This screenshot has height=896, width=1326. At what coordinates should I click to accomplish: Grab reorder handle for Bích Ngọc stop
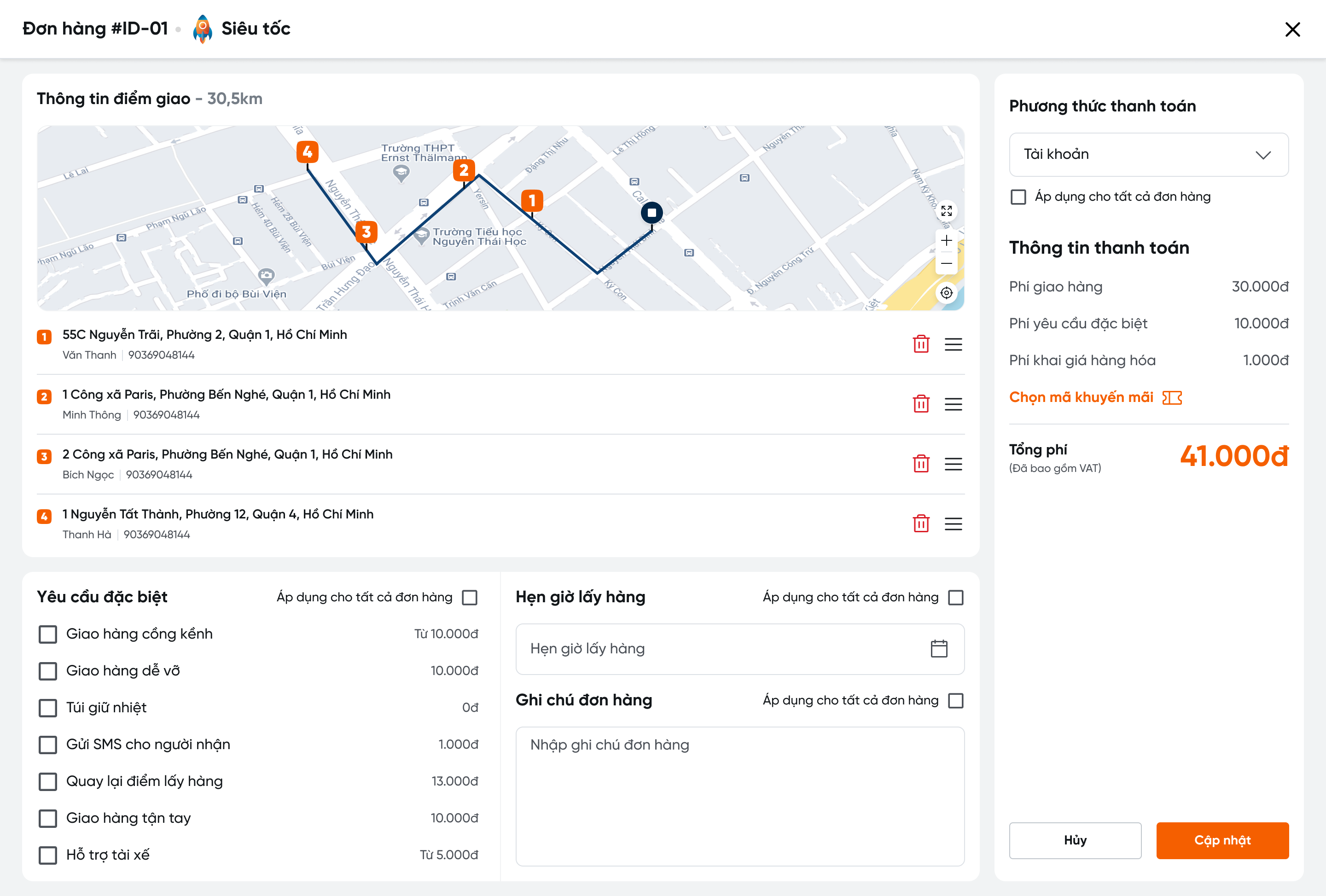click(x=953, y=463)
